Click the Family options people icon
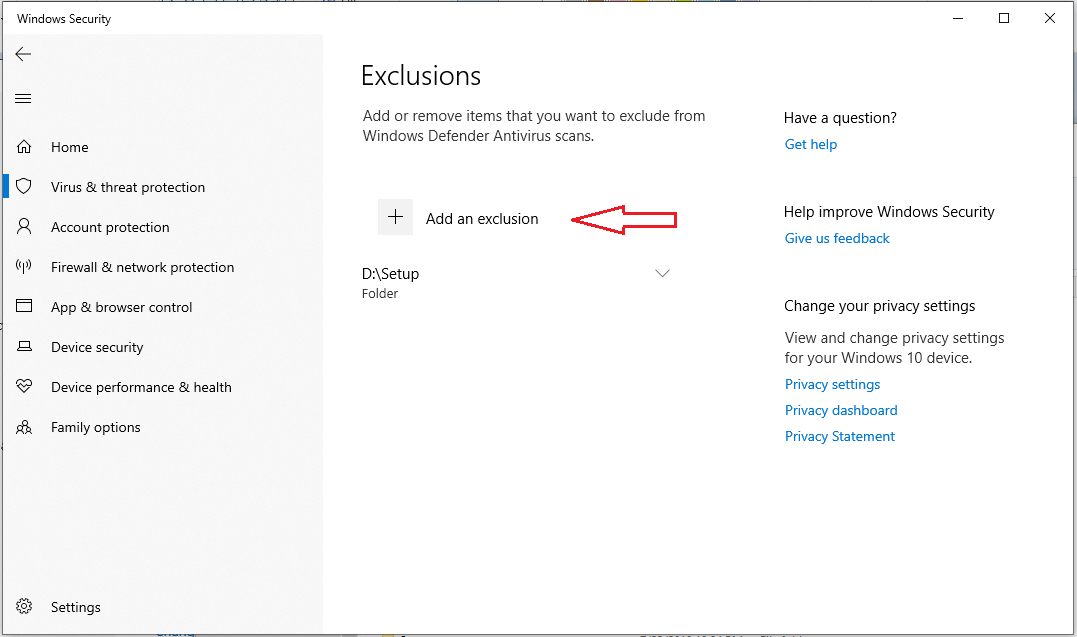Viewport: 1077px width, 637px height. (24, 427)
